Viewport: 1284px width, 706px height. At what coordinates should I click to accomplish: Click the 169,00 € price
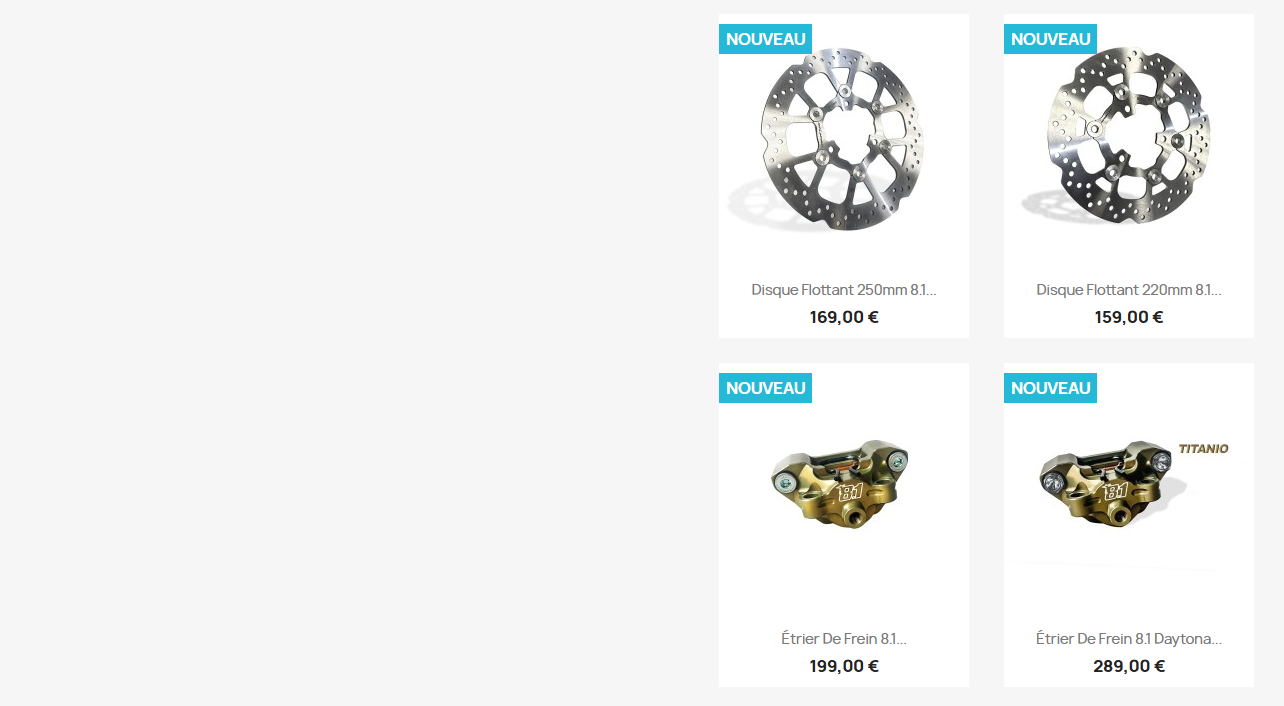click(x=844, y=317)
